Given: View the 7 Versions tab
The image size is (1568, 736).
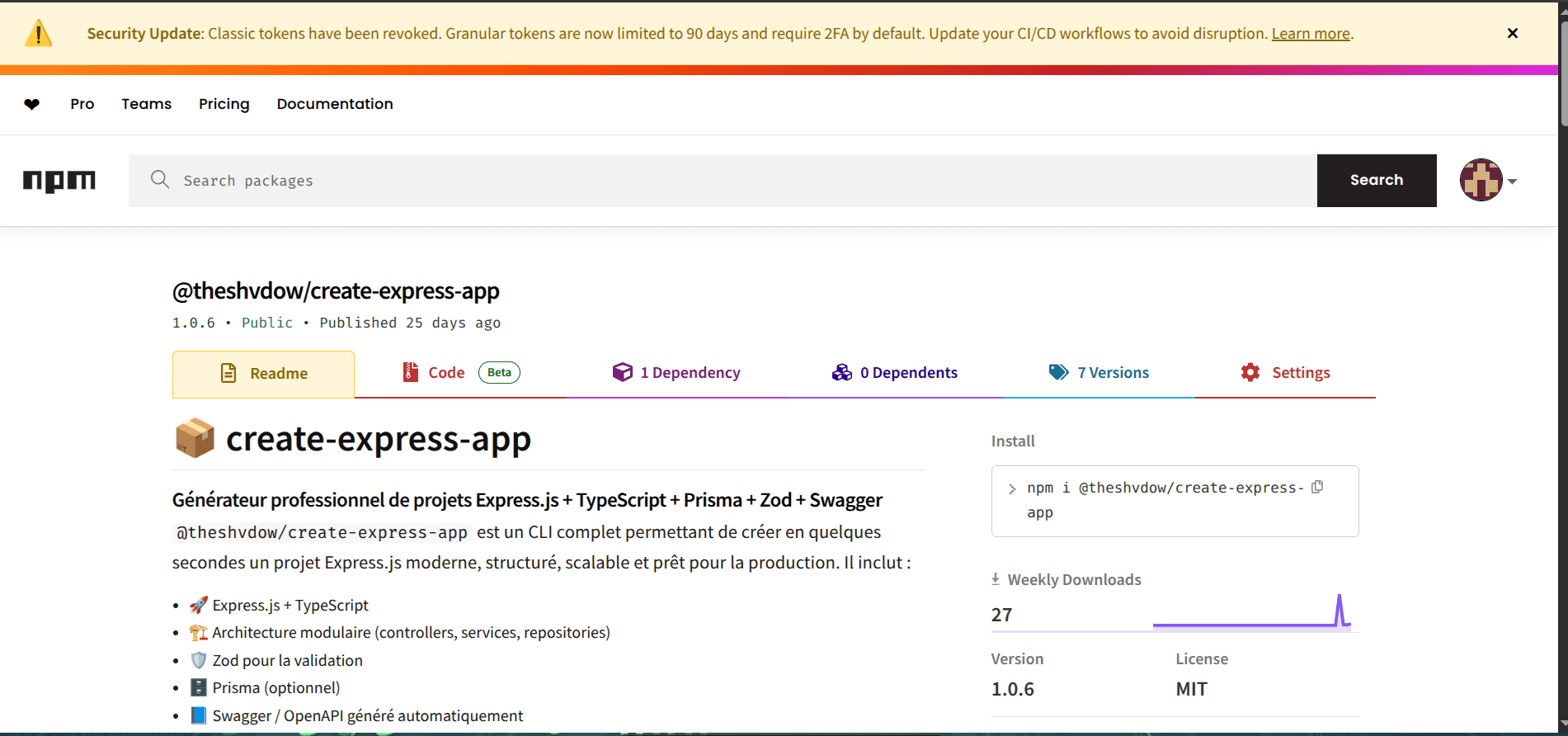Looking at the screenshot, I should tap(1099, 373).
